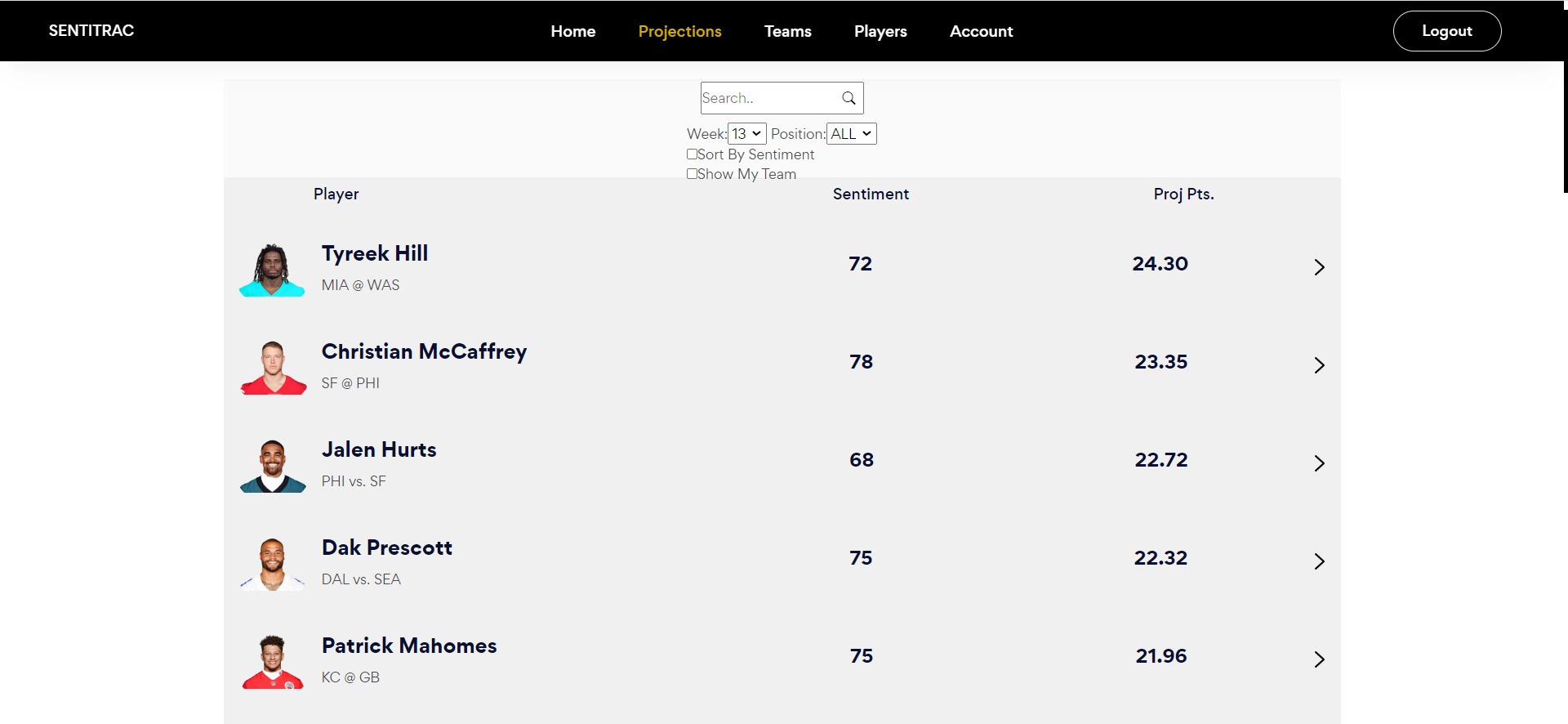Toggle the Show My Team checkbox
This screenshot has height=724, width=1568.
coord(692,174)
